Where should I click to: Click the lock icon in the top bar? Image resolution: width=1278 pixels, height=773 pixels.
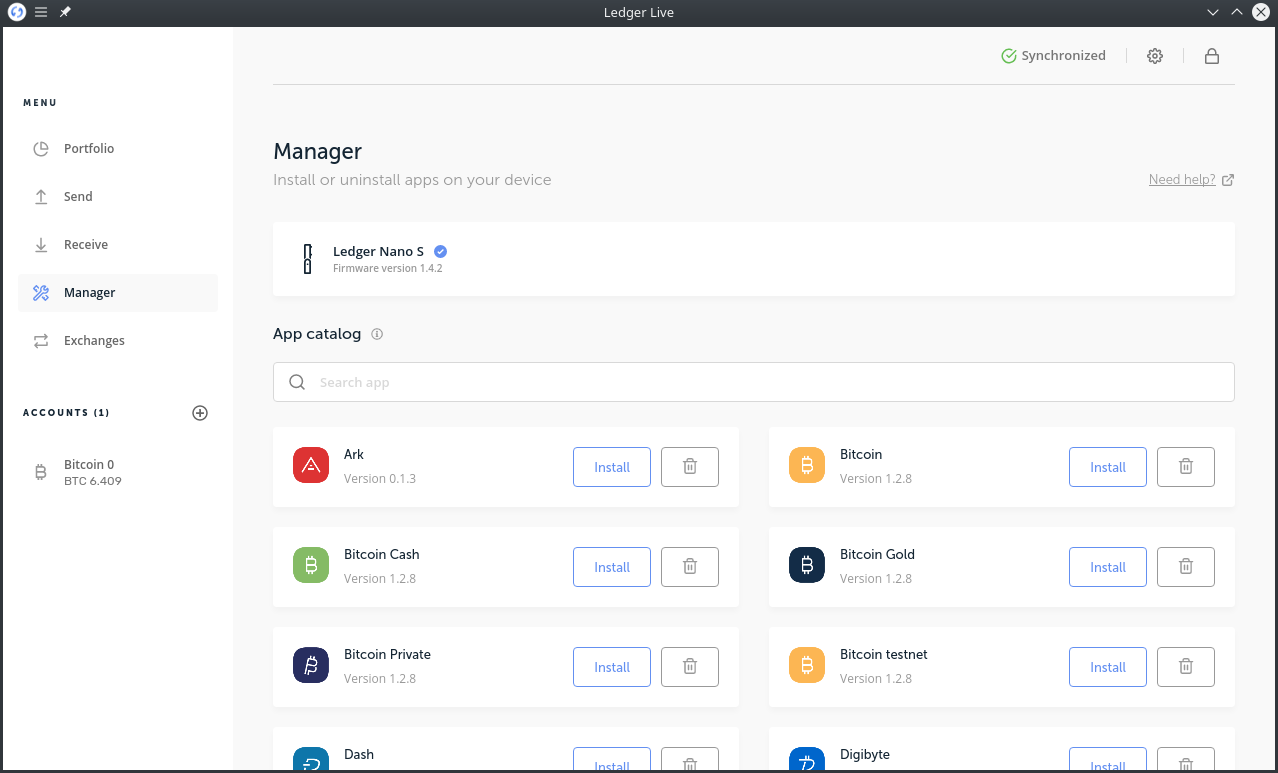(1211, 56)
